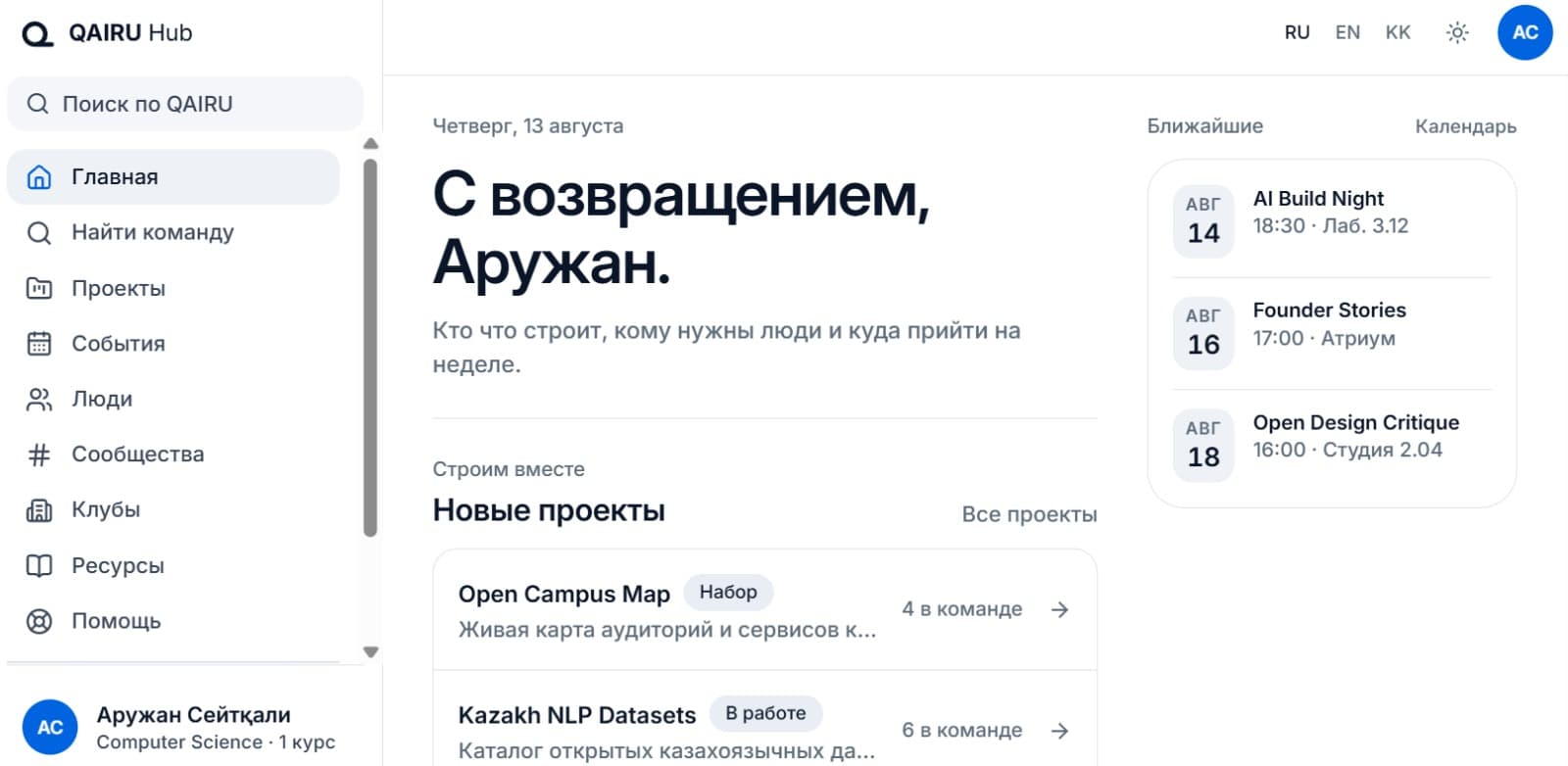Click the Набор status badge
Viewport: 1568px width, 766px height.
pos(728,593)
